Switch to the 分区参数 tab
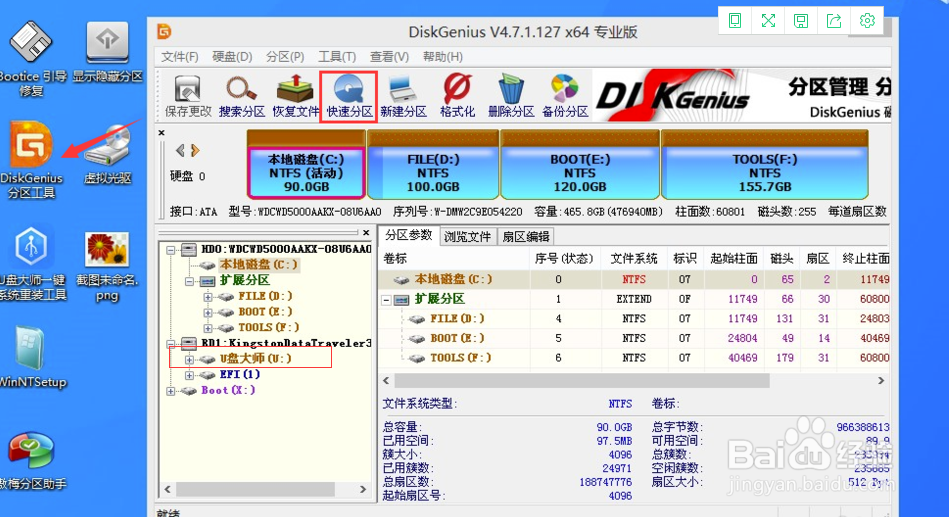This screenshot has width=949, height=517. [x=409, y=235]
